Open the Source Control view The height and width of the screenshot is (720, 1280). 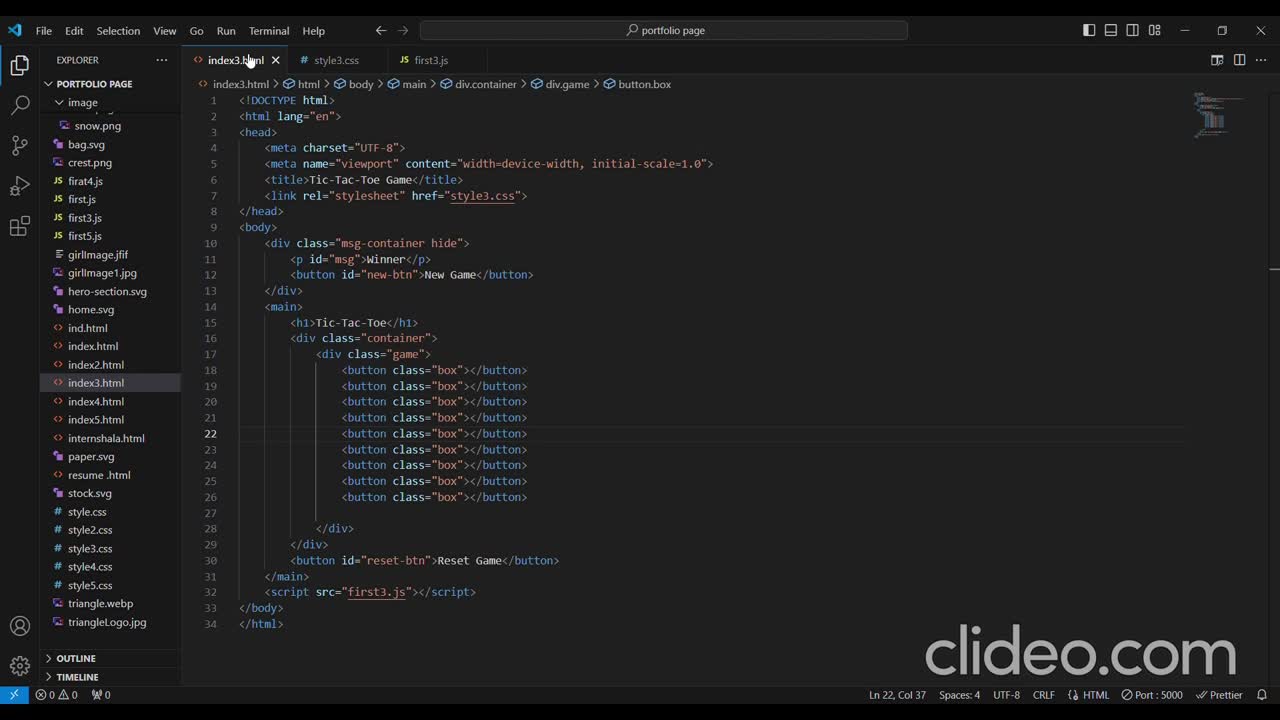coord(20,146)
